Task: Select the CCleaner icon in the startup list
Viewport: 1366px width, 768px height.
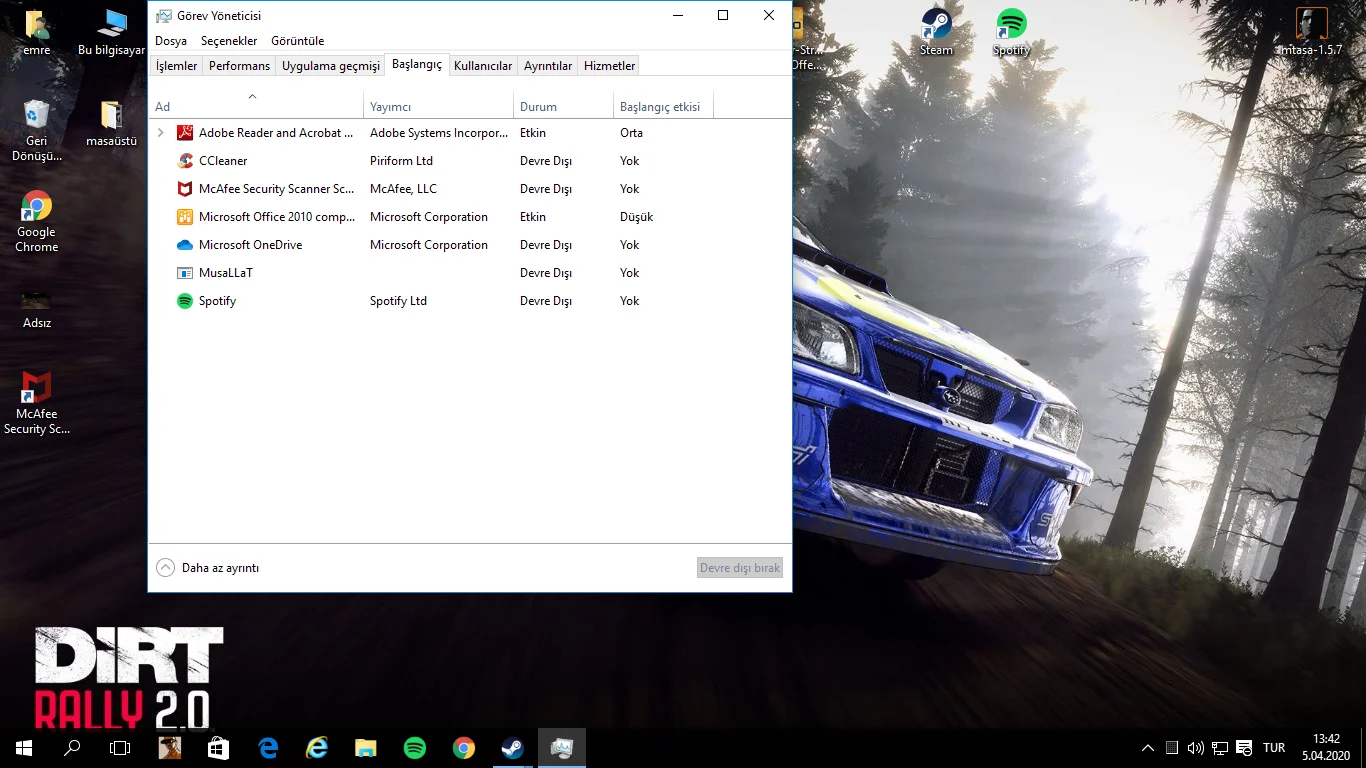Action: coord(184,161)
